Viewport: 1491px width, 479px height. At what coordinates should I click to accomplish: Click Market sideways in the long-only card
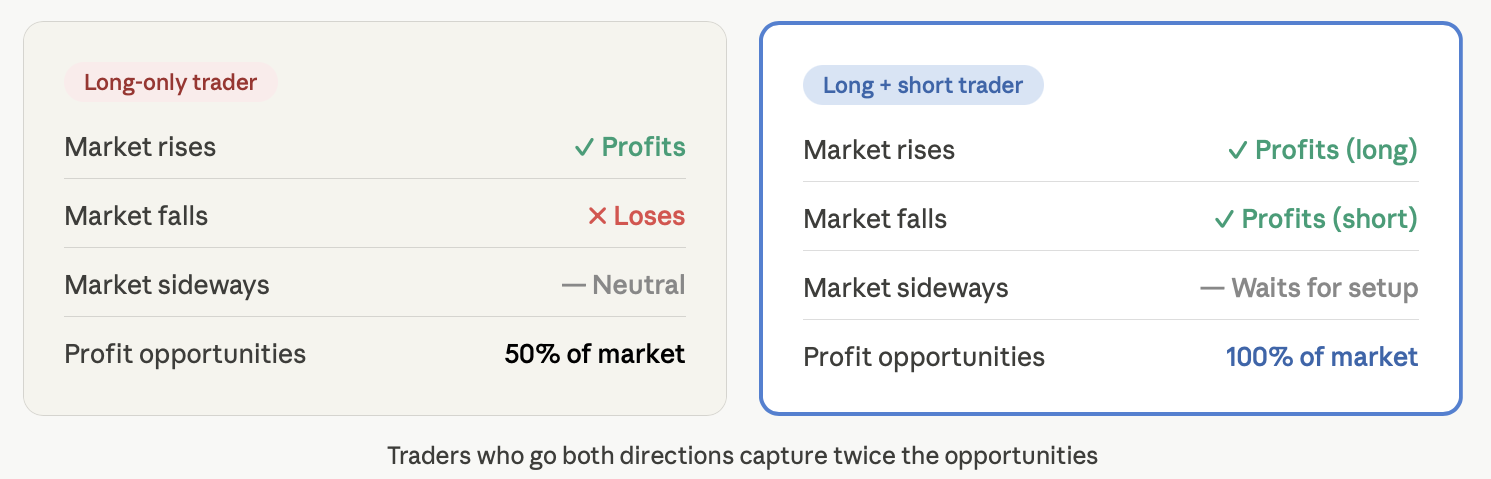pos(167,285)
